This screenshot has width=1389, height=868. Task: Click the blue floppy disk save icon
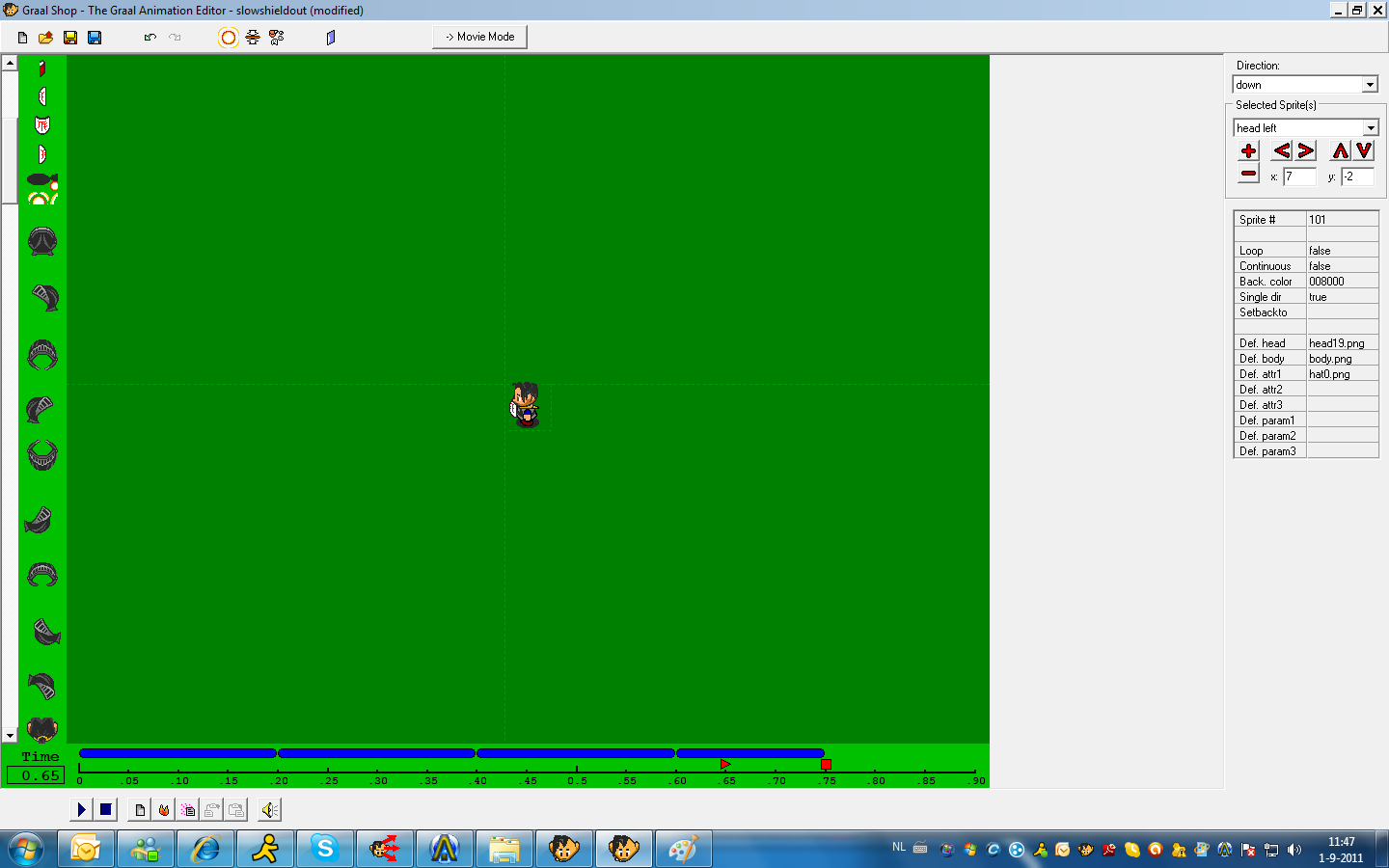(x=95, y=38)
